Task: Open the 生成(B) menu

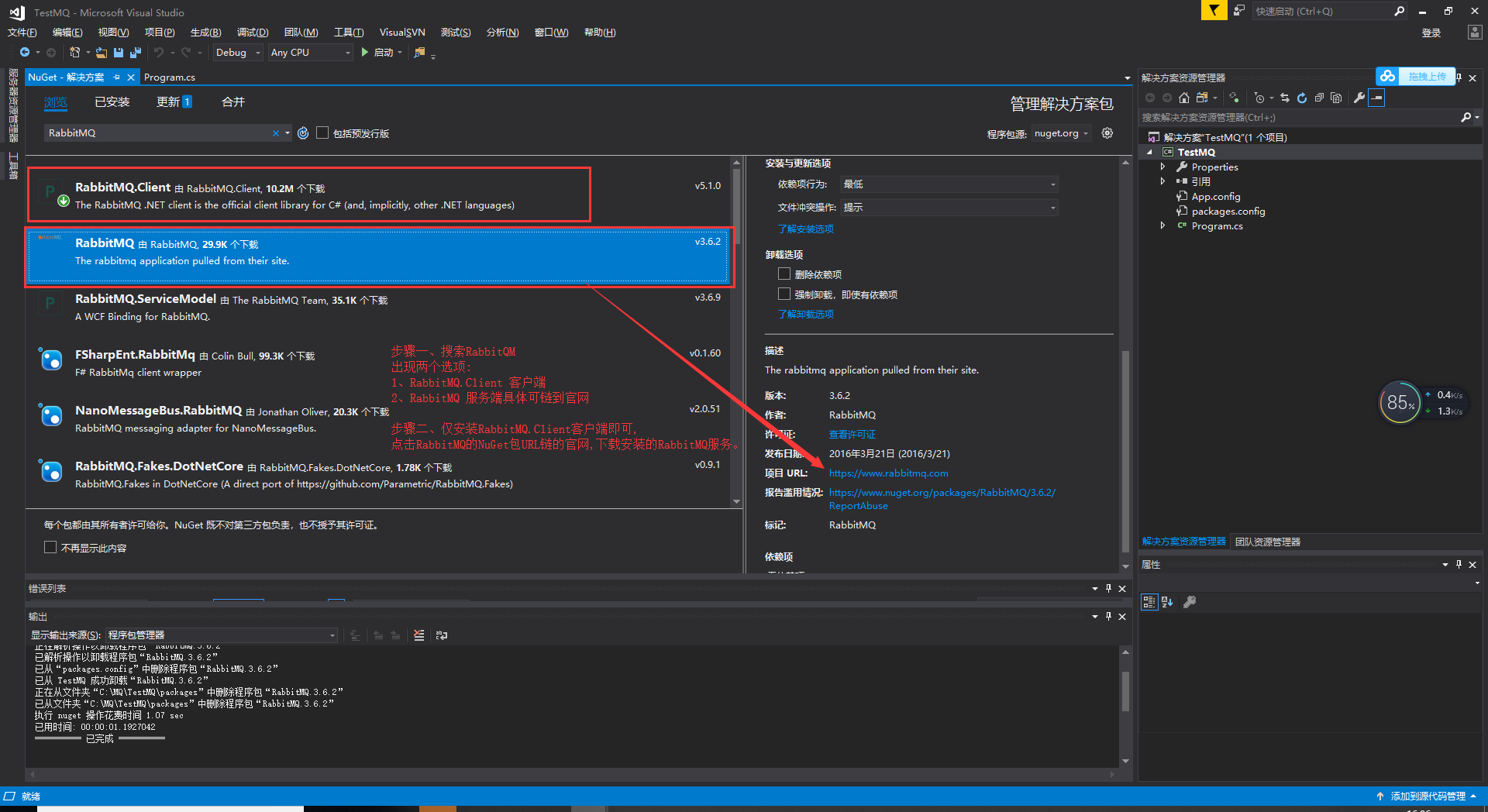Action: (206, 33)
